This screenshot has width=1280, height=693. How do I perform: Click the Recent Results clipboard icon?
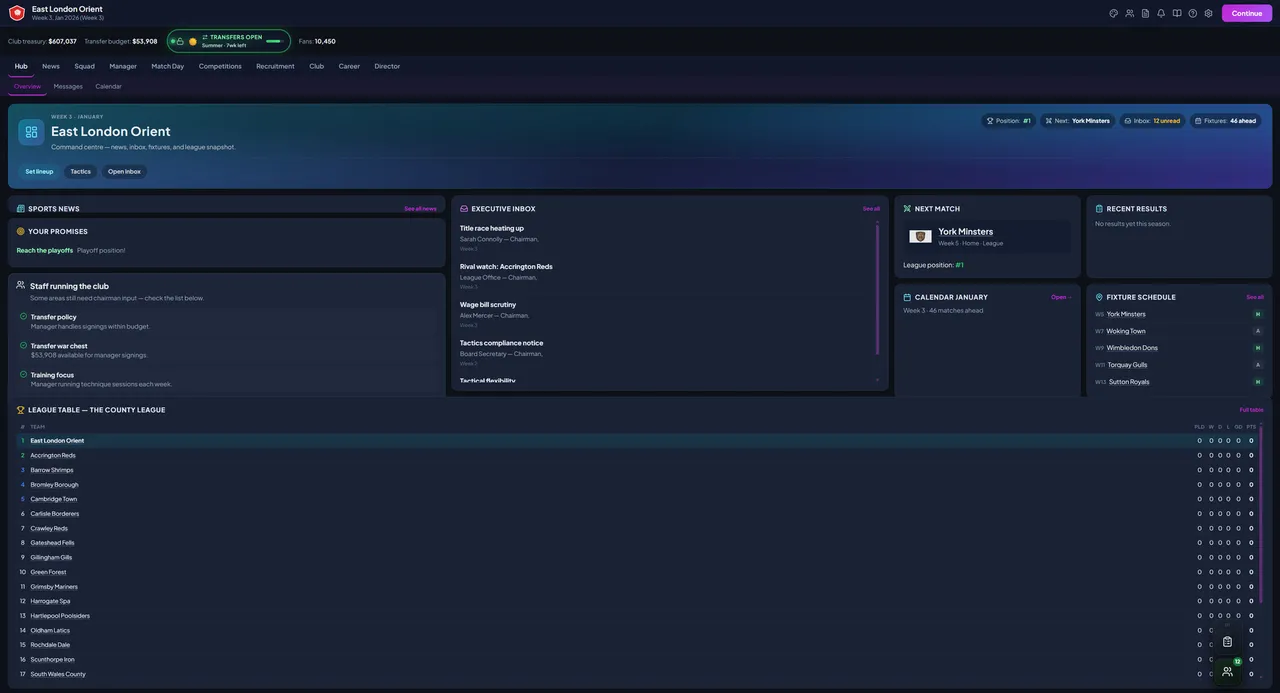[1099, 209]
